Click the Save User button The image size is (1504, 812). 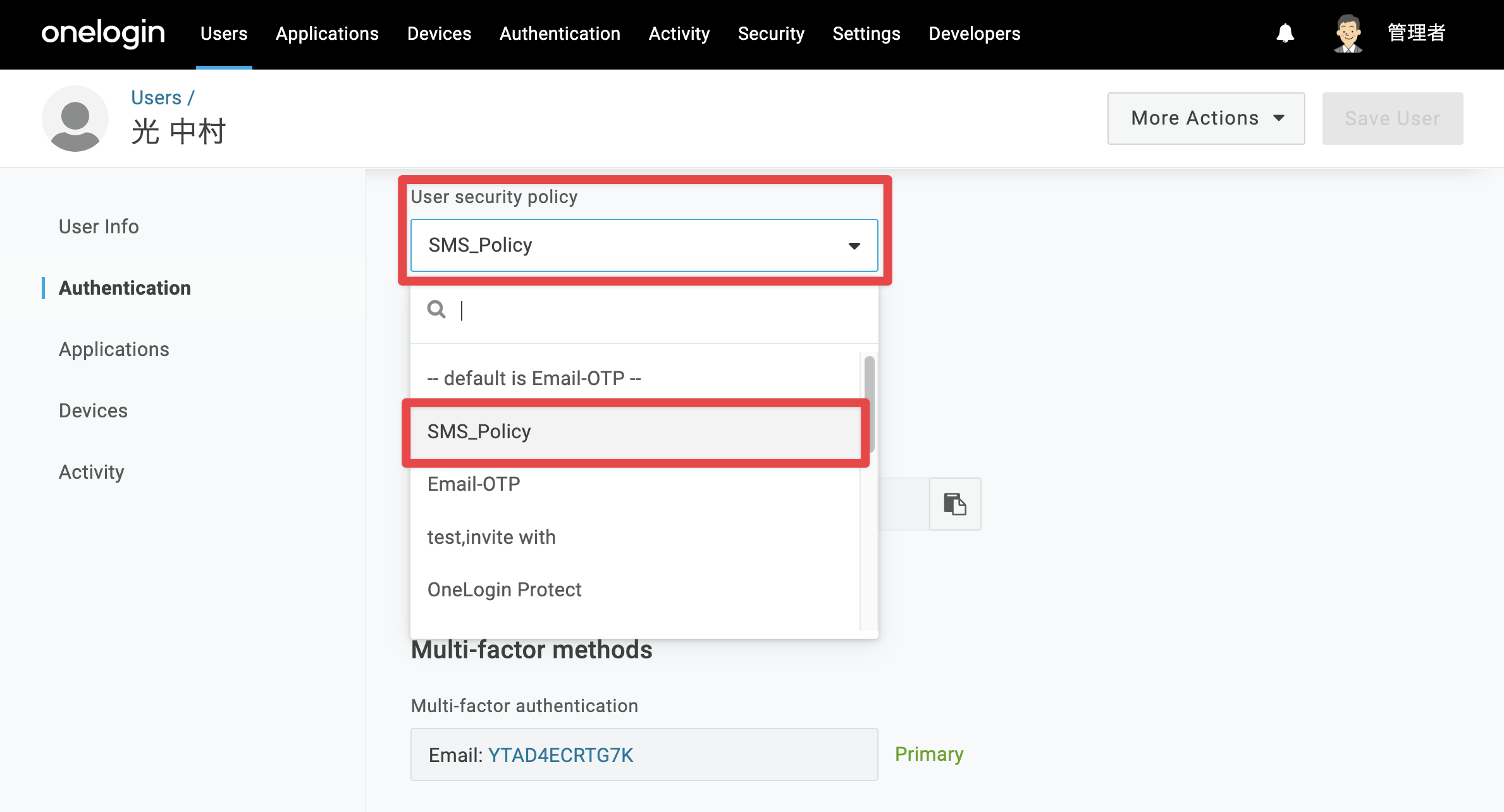point(1393,118)
